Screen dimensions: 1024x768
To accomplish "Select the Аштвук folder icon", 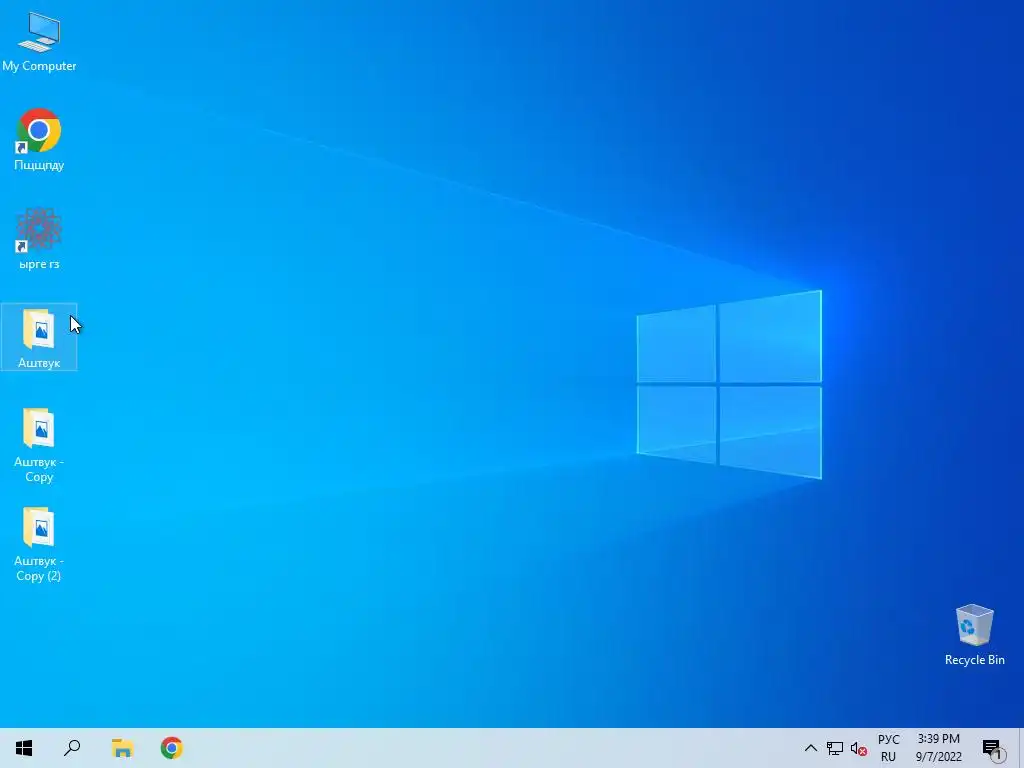I will click(x=39, y=337).
